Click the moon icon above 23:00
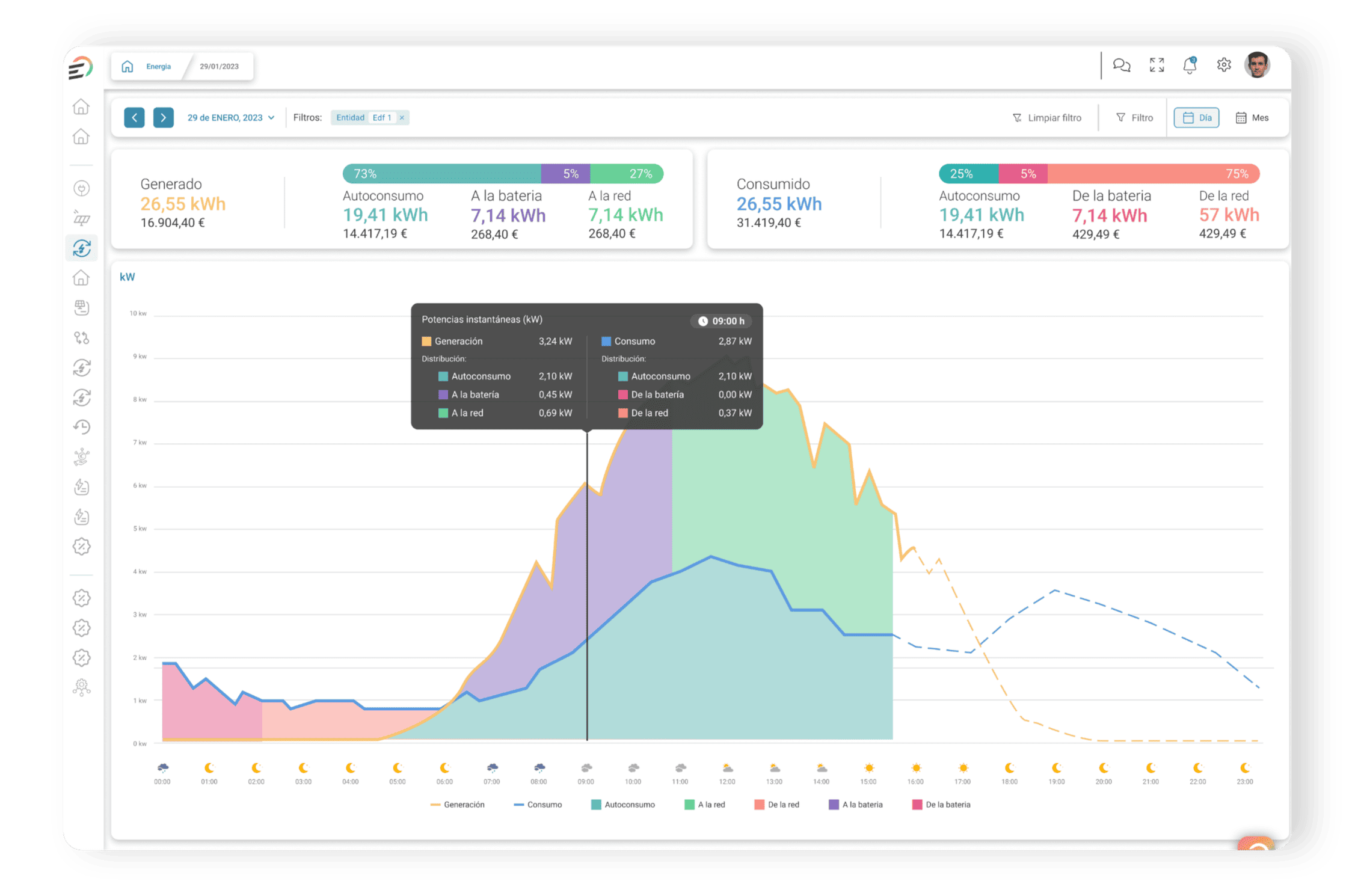The width and height of the screenshot is (1355, 896). click(1245, 768)
